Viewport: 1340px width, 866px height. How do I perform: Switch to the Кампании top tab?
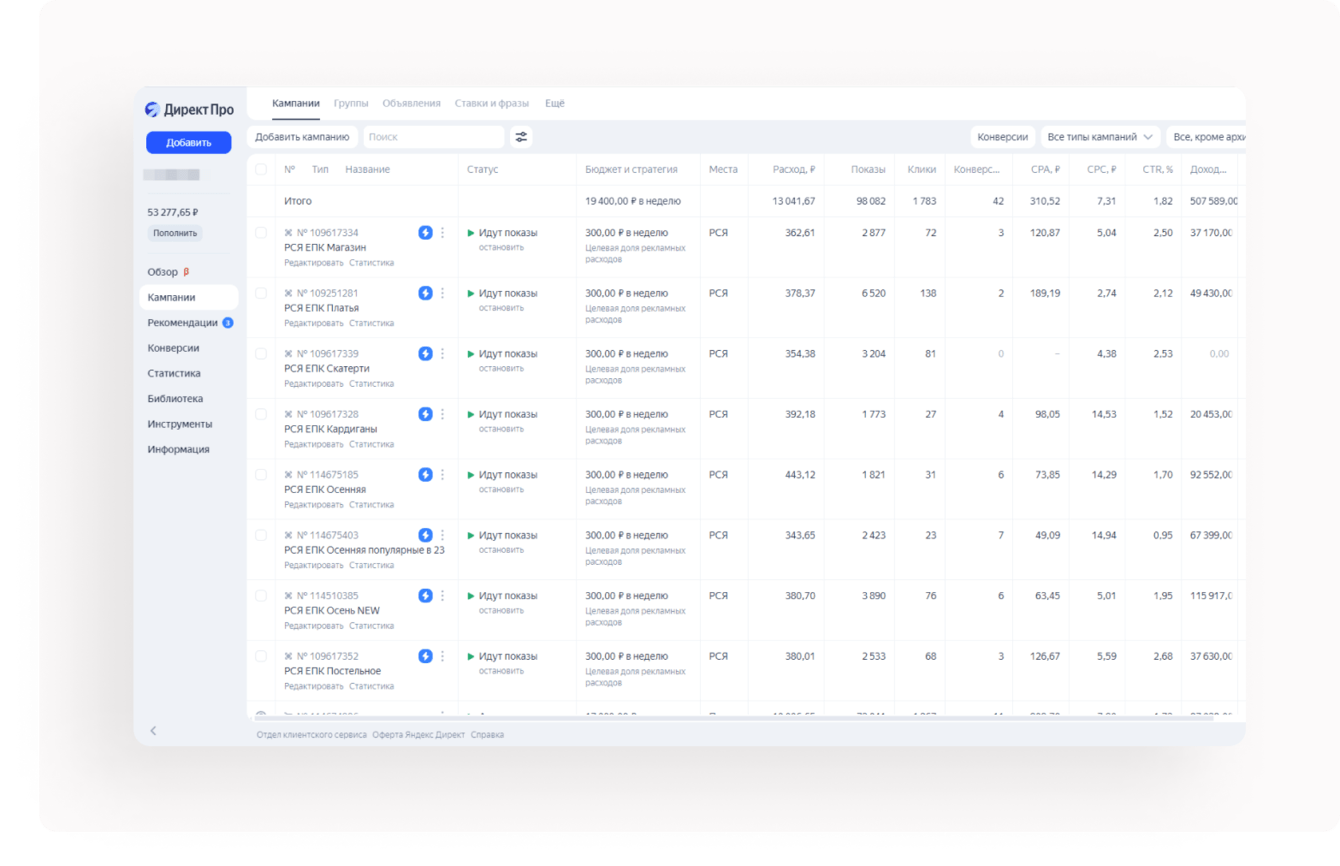tap(296, 103)
